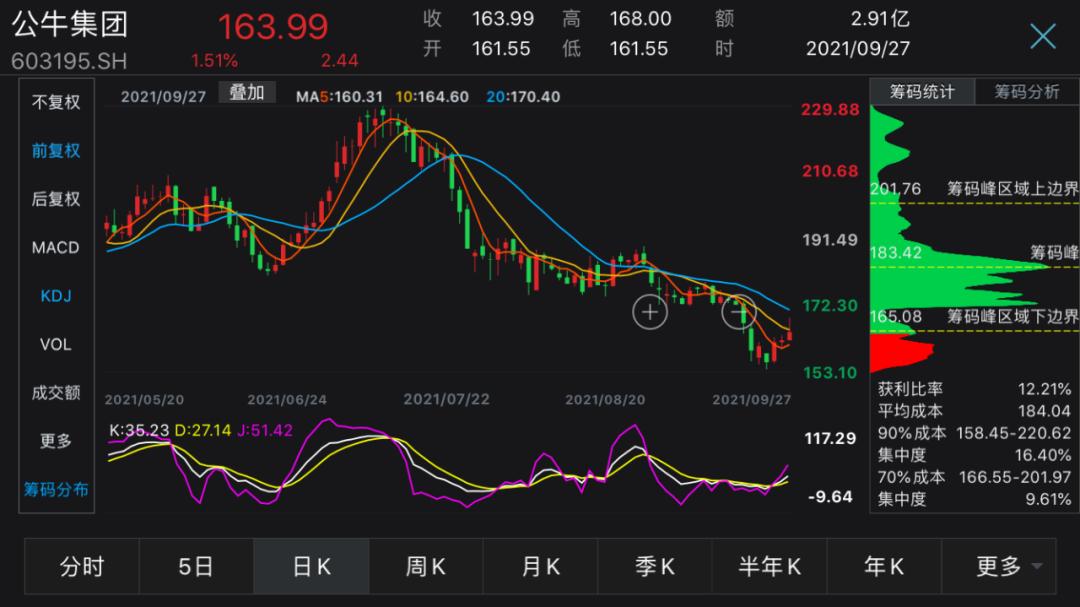Switch to 5日 chart view

[196, 566]
